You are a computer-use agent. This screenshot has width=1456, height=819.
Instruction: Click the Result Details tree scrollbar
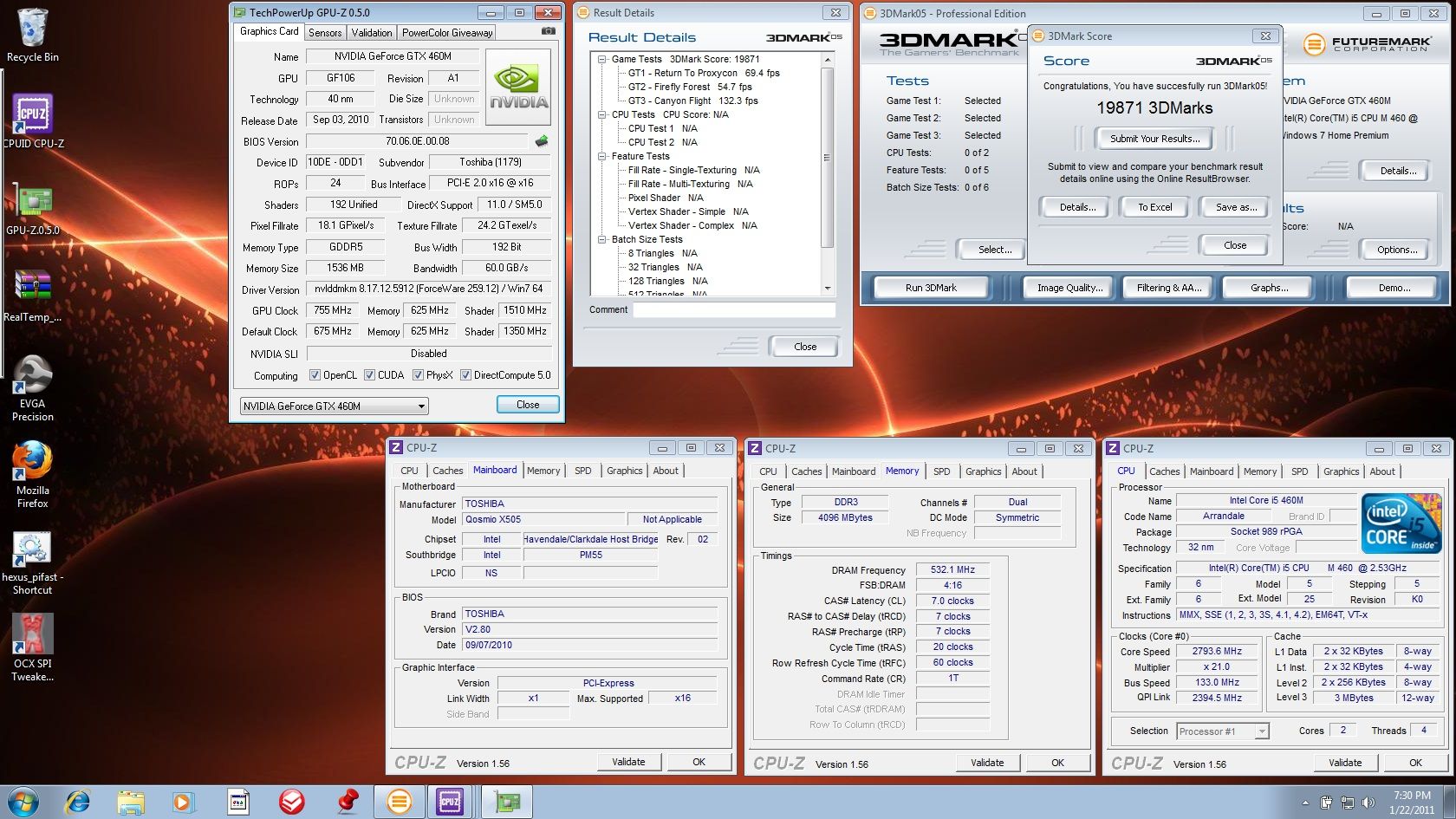coord(827,158)
